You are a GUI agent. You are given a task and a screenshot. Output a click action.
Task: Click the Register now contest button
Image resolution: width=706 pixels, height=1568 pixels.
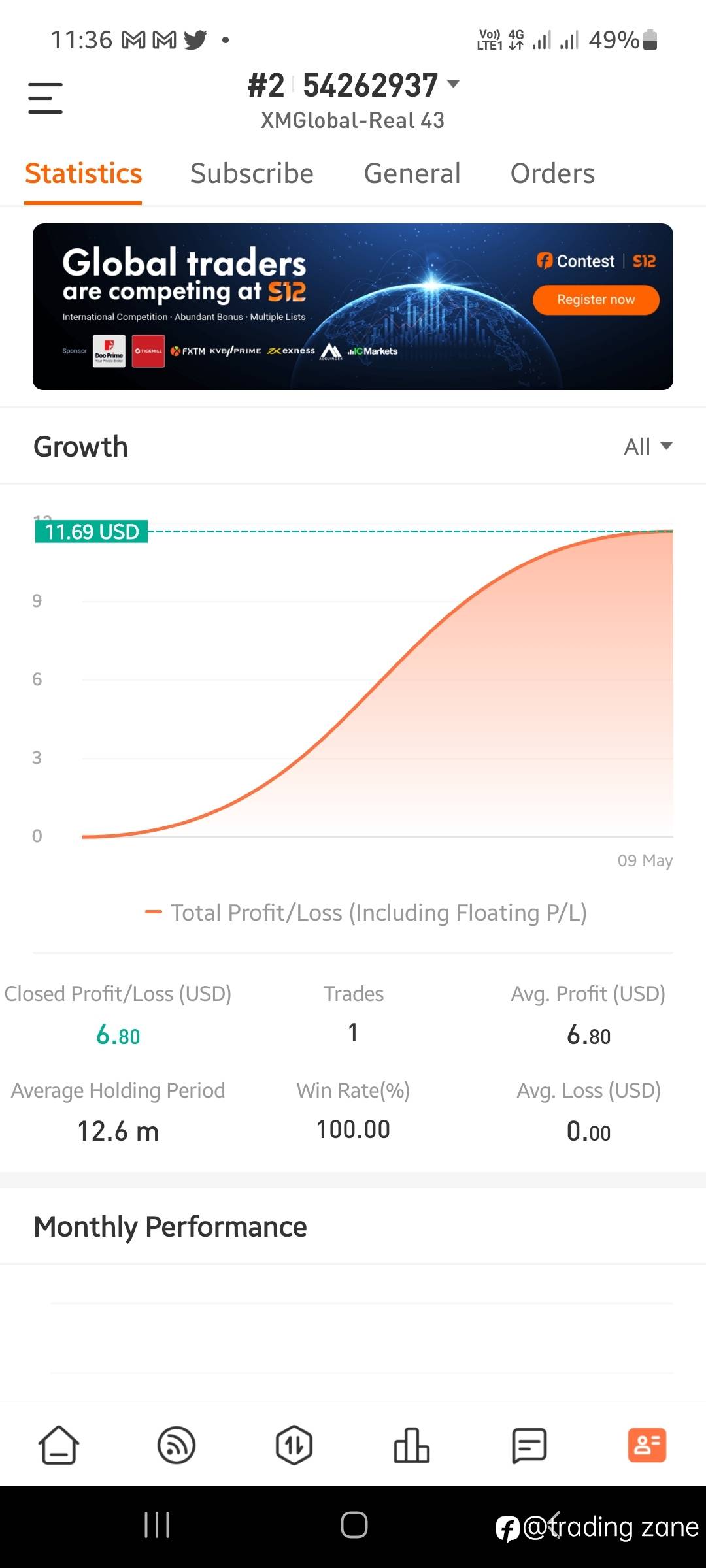point(596,300)
